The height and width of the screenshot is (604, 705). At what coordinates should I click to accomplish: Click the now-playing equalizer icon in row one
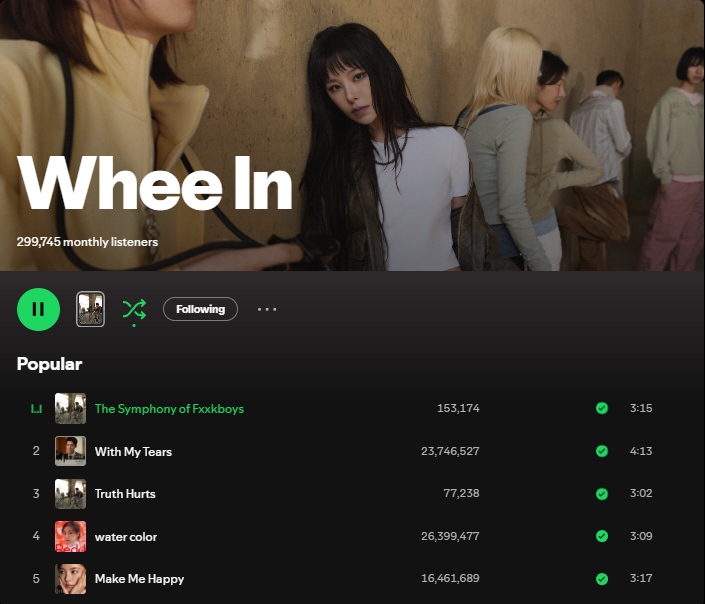pyautogui.click(x=36, y=408)
